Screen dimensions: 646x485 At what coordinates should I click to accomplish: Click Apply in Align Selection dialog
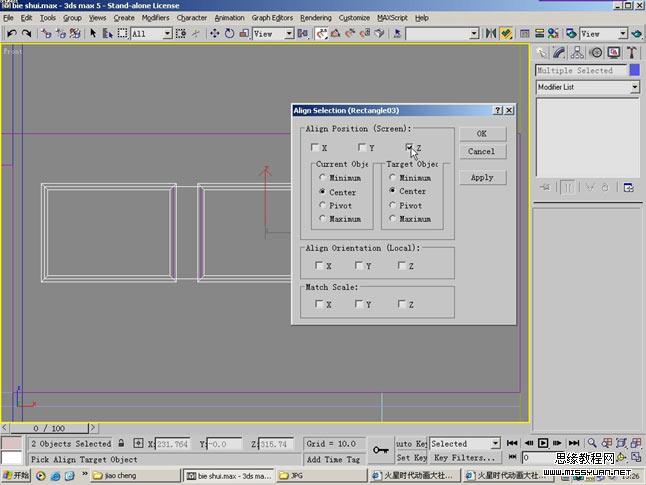[482, 178]
